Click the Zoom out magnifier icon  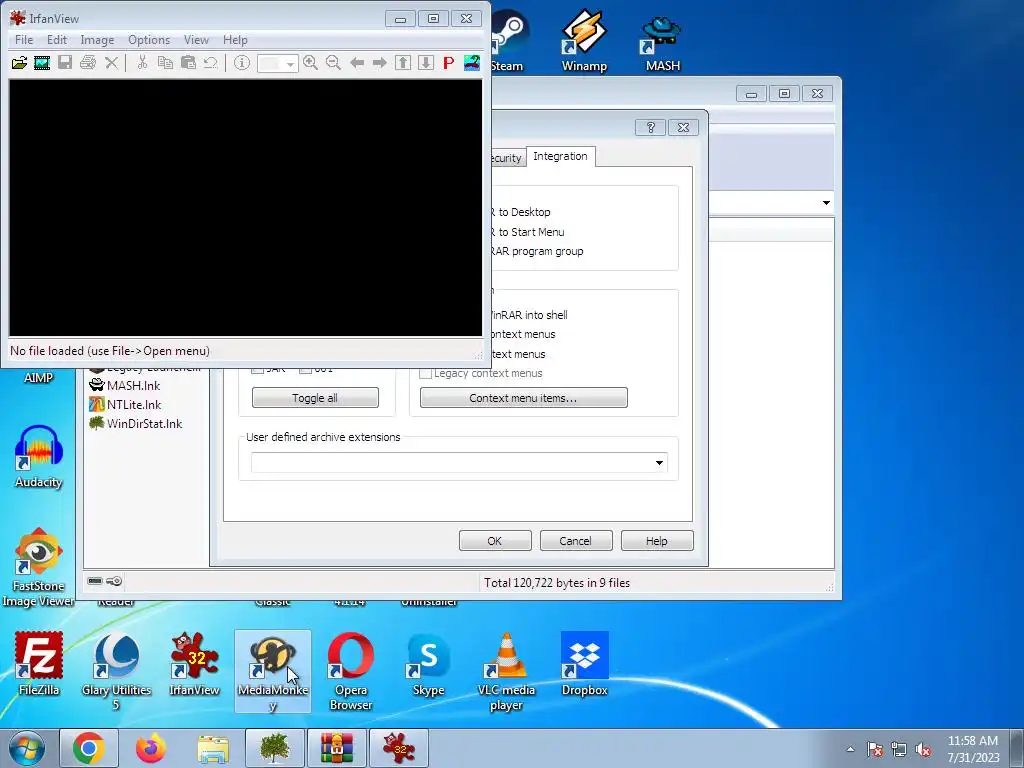click(333, 63)
